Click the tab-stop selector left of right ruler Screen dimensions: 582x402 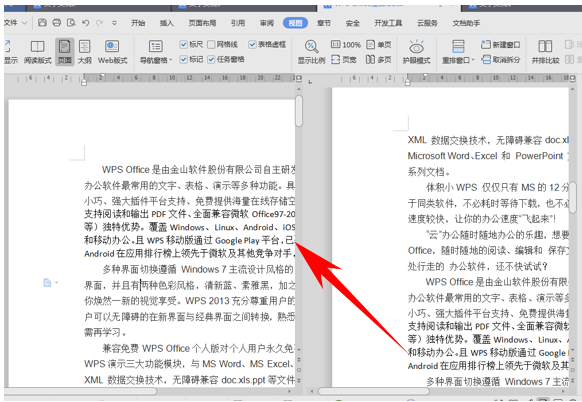(310, 82)
